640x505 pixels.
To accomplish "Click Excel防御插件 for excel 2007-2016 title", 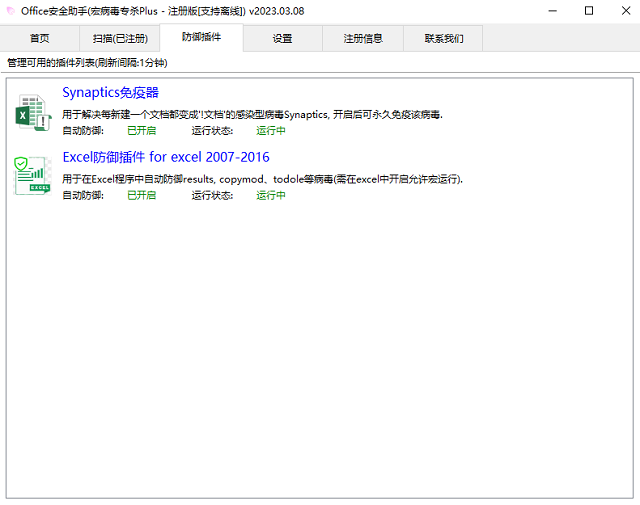I will tap(165, 157).
